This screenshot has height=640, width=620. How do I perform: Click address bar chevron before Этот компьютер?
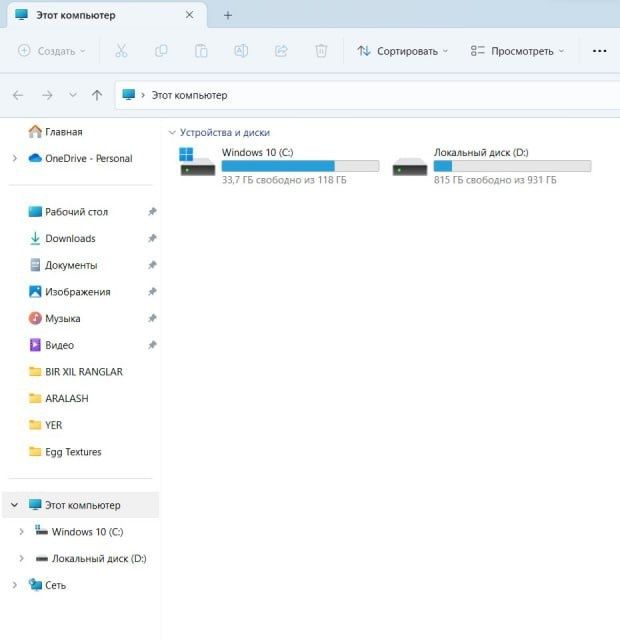(143, 95)
